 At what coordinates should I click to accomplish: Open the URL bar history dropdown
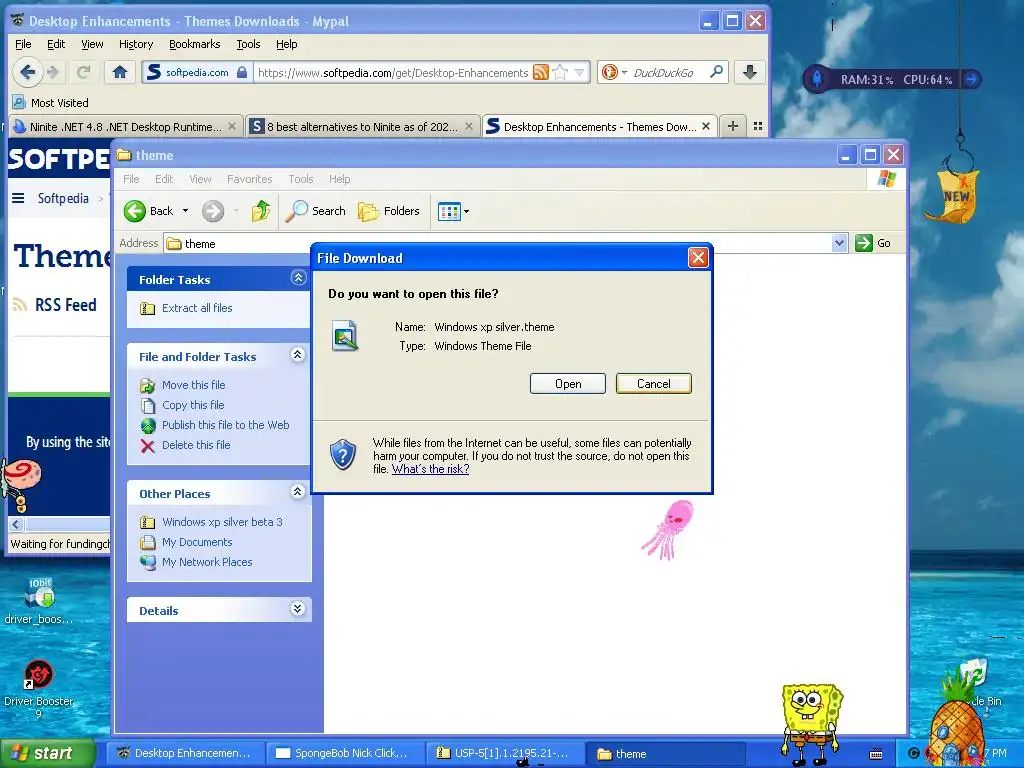click(579, 72)
